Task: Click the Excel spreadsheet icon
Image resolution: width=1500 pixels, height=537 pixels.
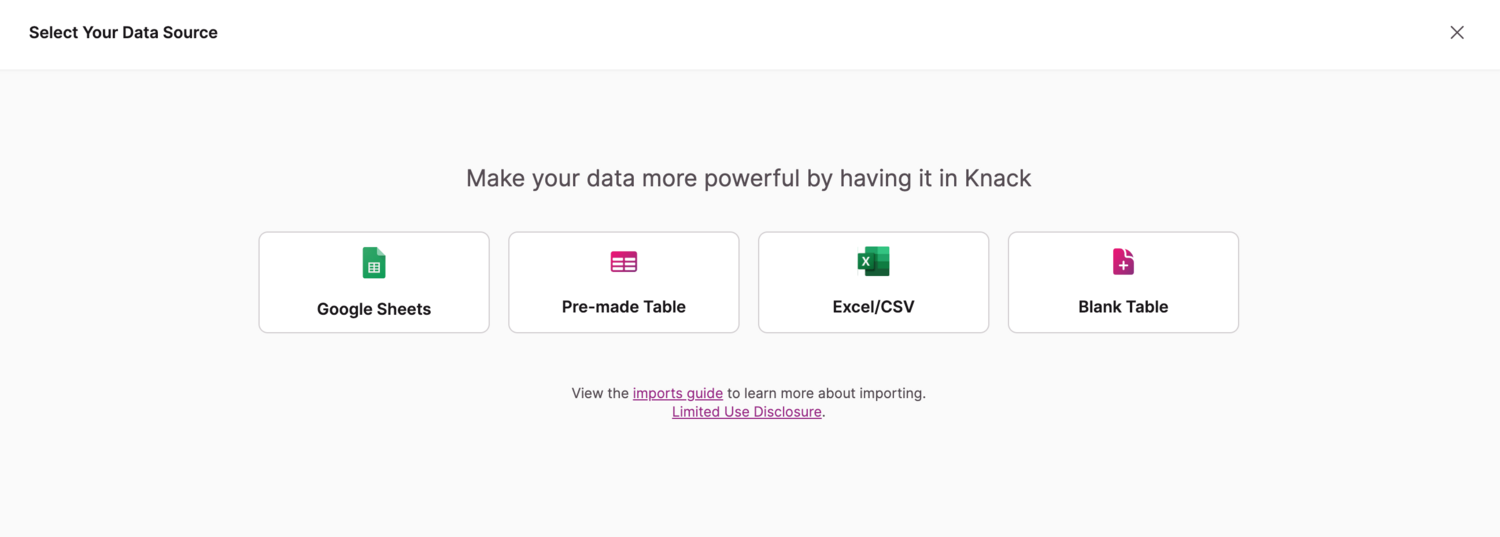Action: (873, 262)
